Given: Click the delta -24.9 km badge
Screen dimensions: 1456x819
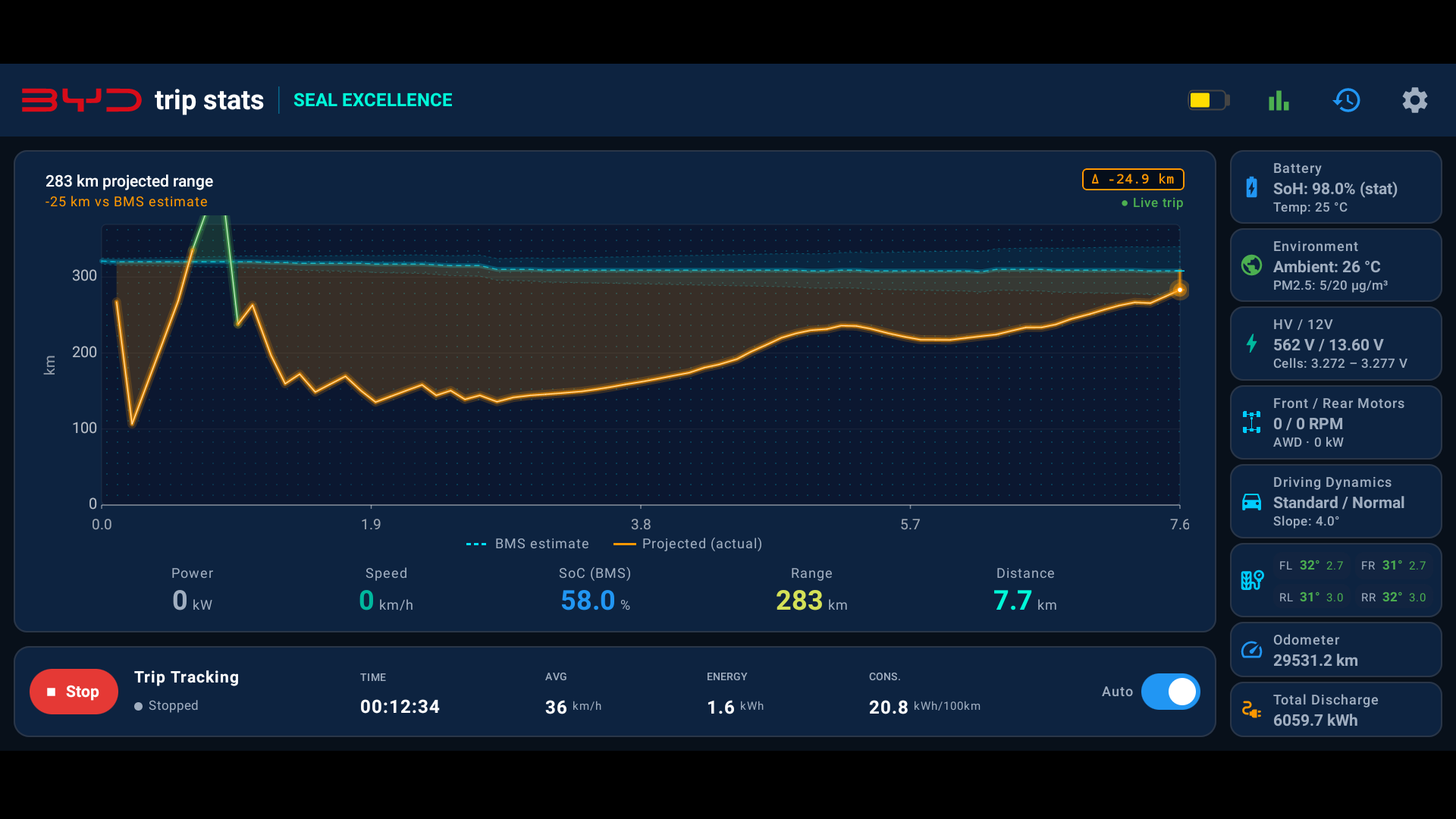Looking at the screenshot, I should click(1133, 179).
